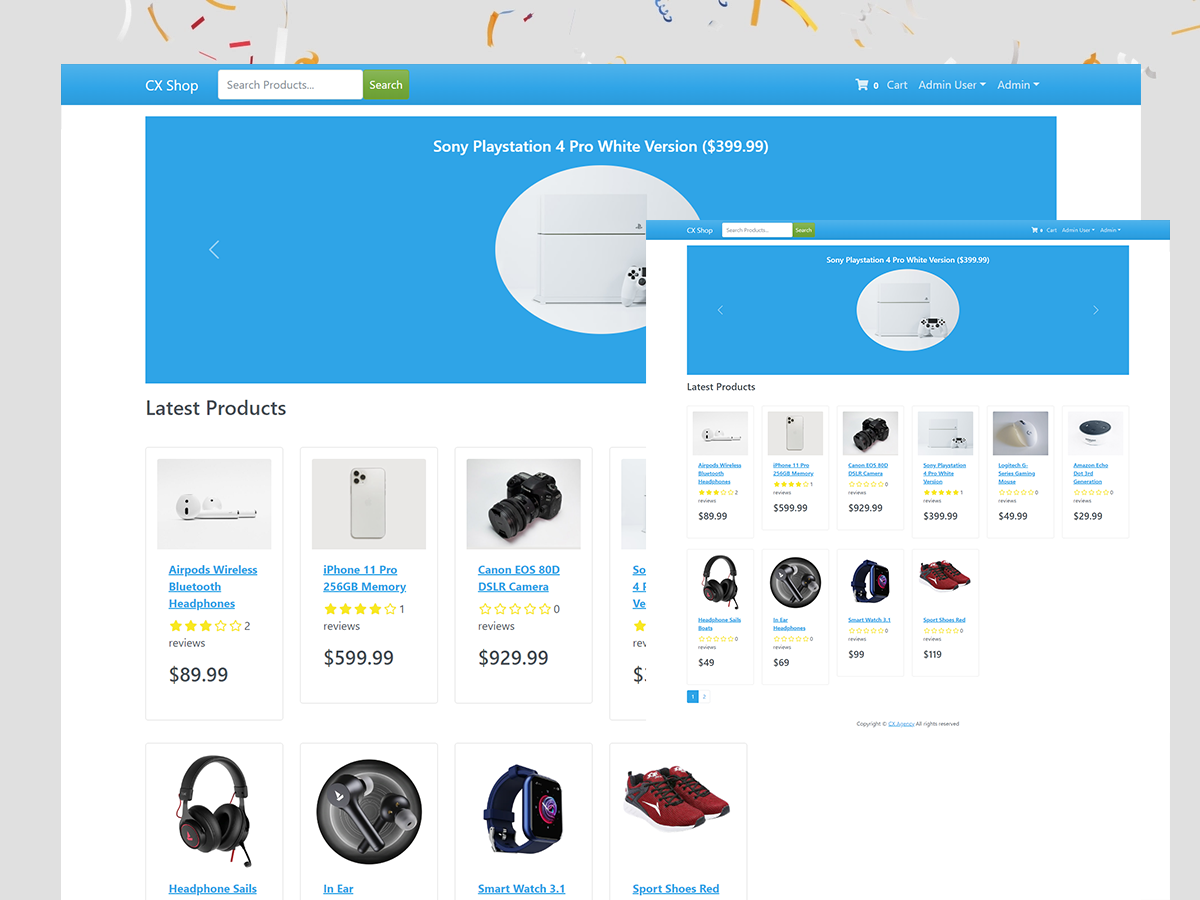
Task: Click the small cart icon in preview navbar
Action: [x=1035, y=230]
